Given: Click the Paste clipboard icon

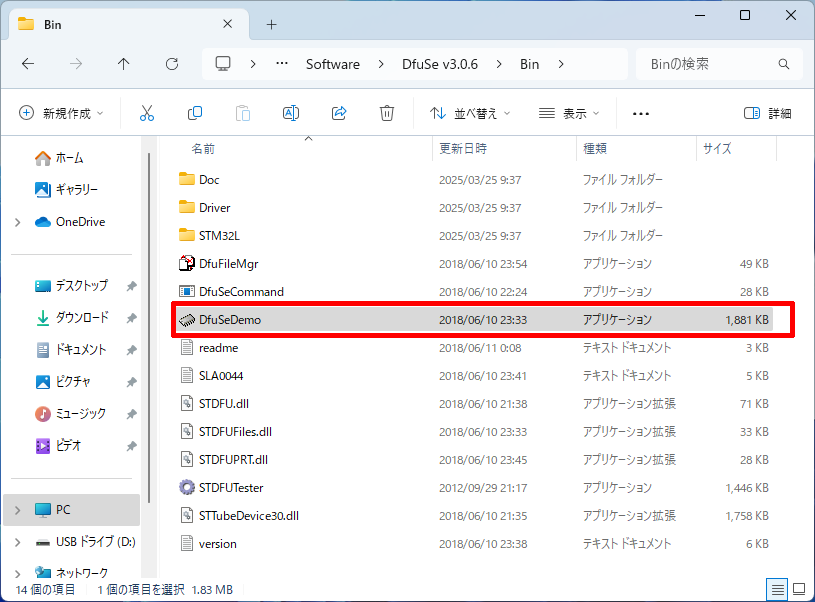Looking at the screenshot, I should [x=243, y=113].
